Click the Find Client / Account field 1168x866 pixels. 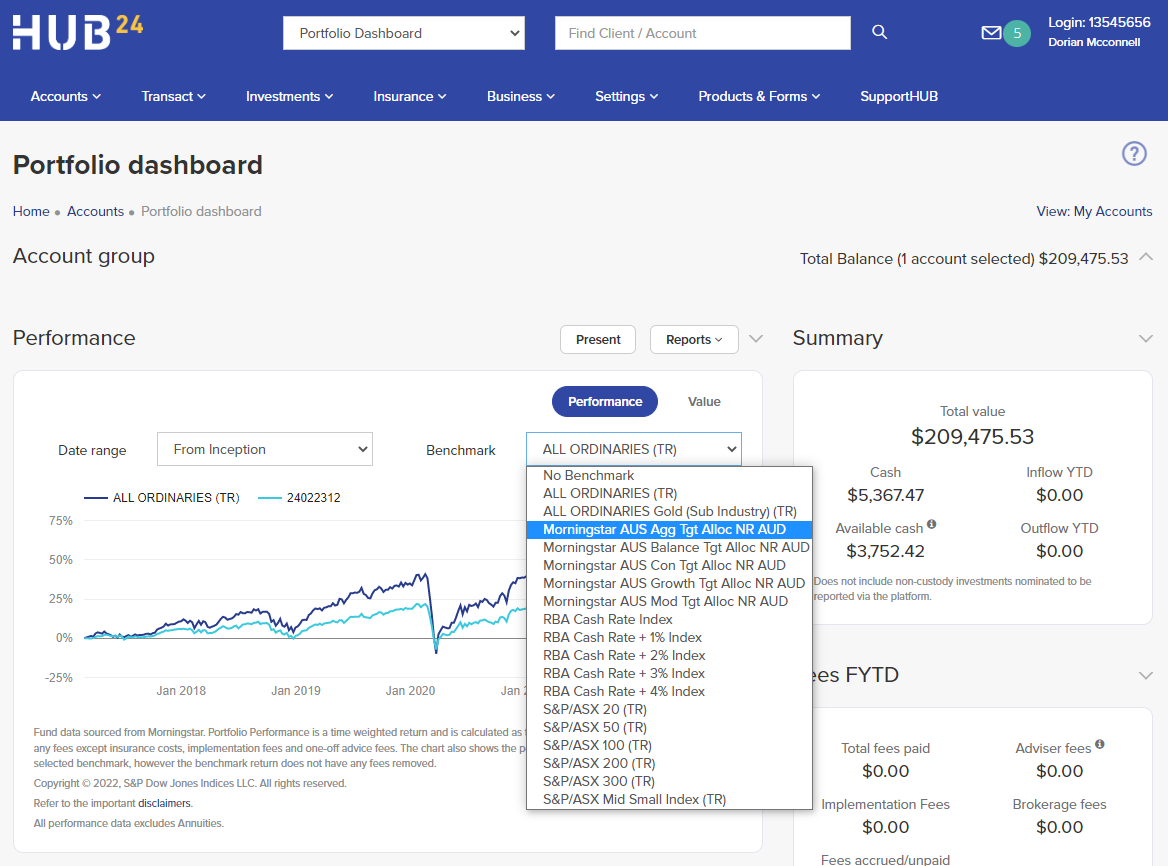click(702, 32)
